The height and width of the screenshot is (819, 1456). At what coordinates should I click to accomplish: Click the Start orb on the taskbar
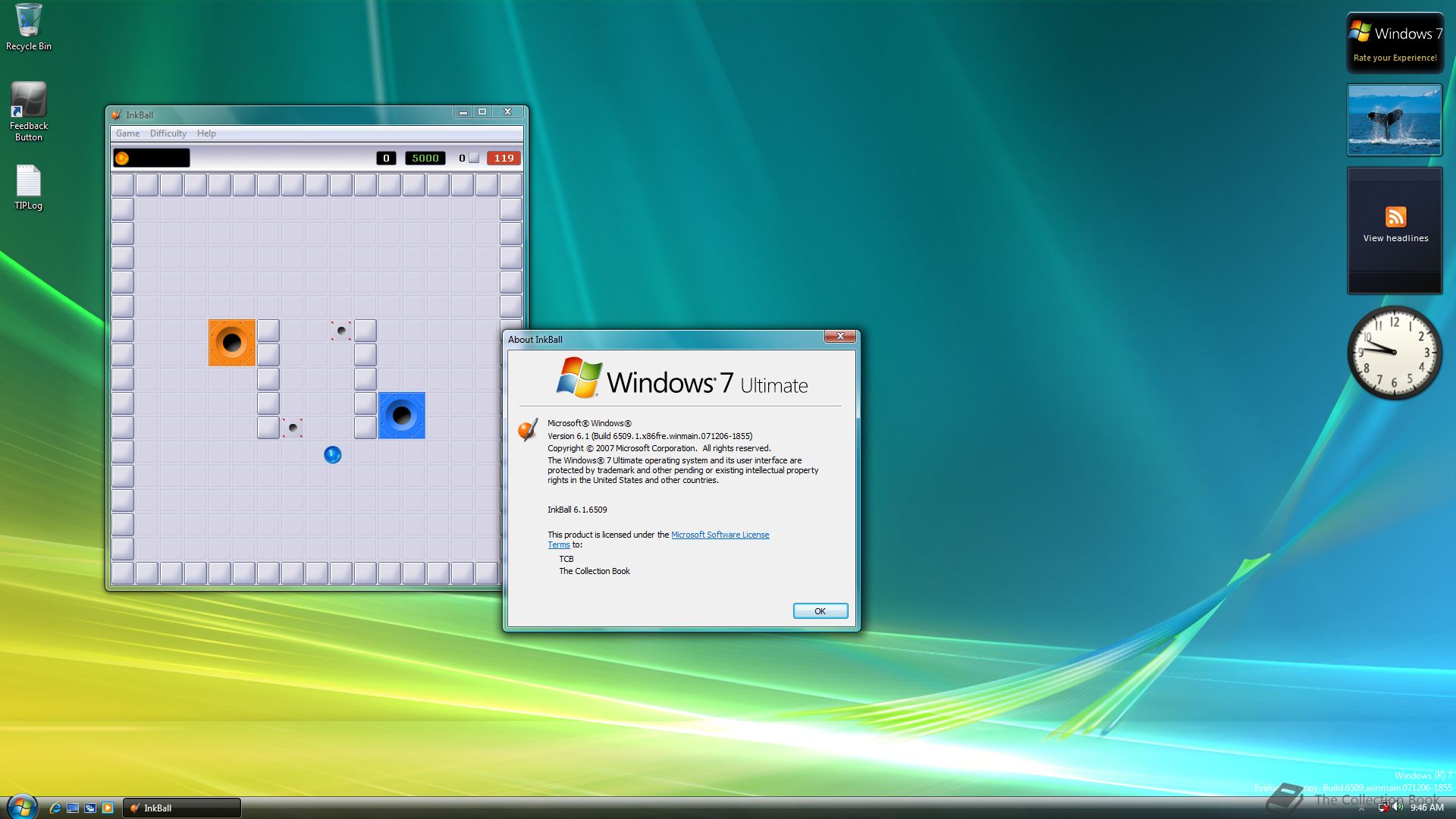(22, 807)
